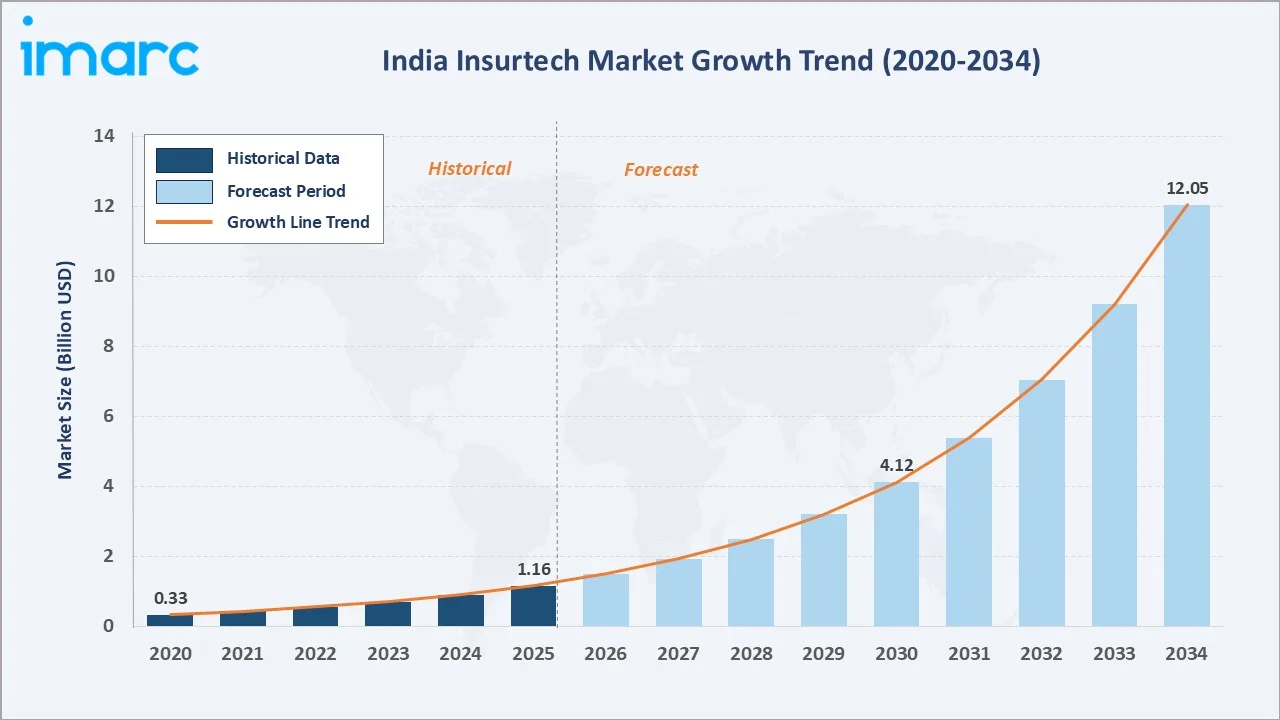Screen dimensions: 1280x720
Task: Click the 2032 forecast bar
Action: (x=1042, y=503)
